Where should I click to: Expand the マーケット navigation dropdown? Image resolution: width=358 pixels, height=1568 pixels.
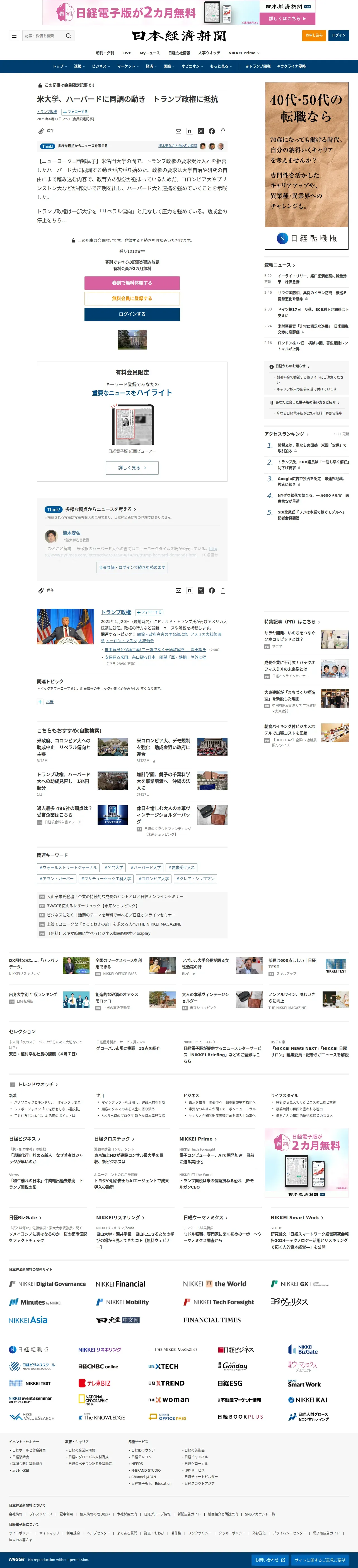(128, 66)
